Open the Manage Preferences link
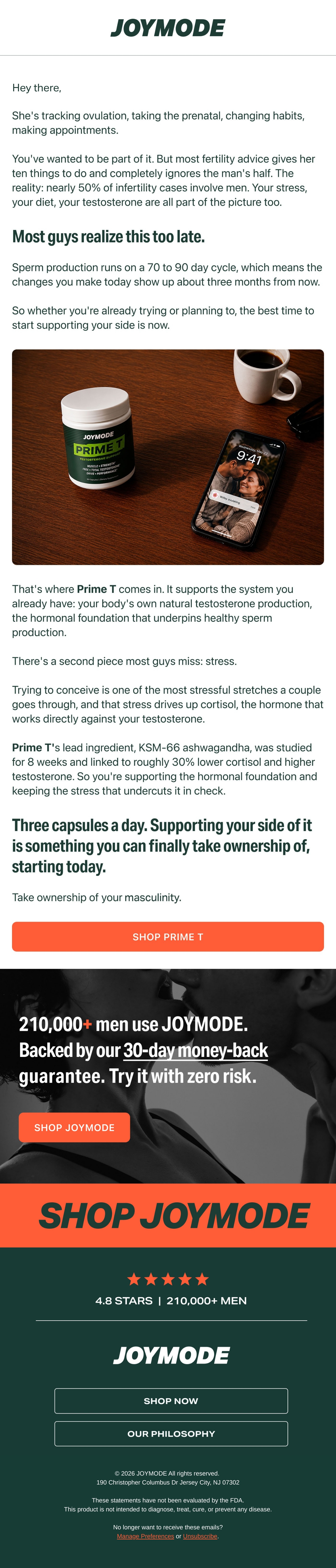336x1568 pixels. 146,1536
